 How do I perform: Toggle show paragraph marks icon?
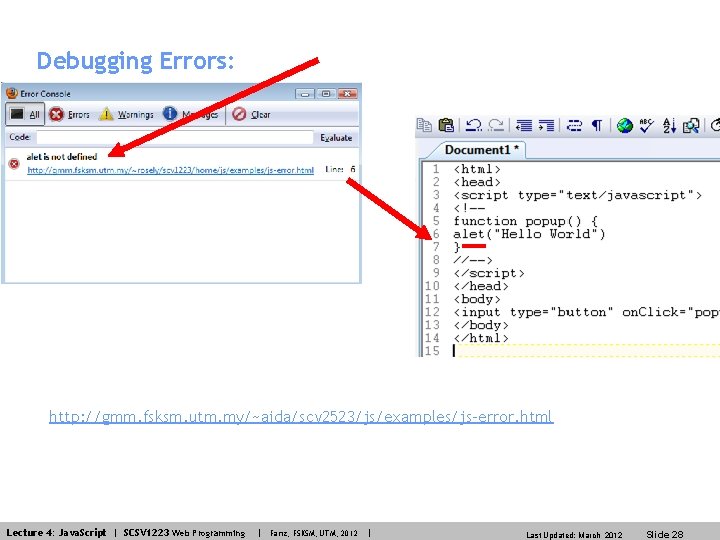(x=597, y=125)
